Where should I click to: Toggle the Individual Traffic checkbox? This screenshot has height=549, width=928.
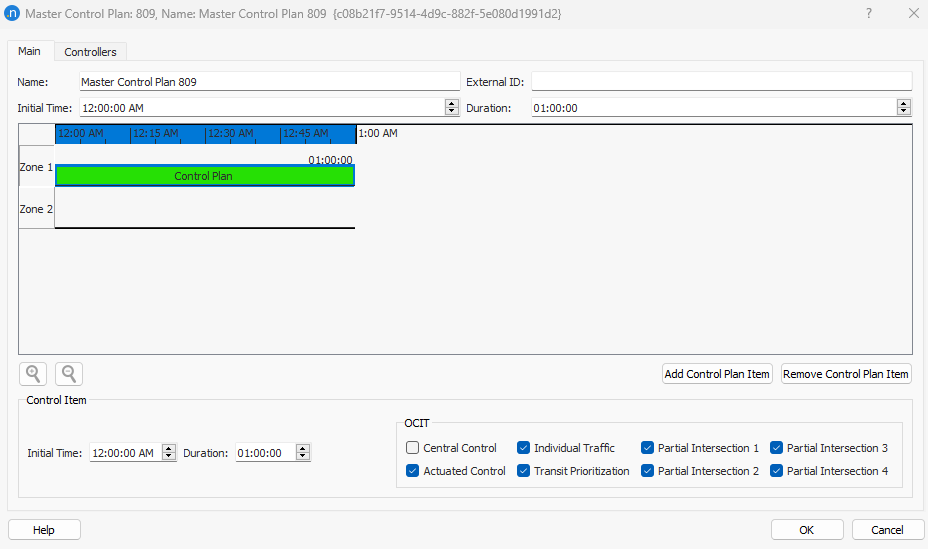point(523,448)
